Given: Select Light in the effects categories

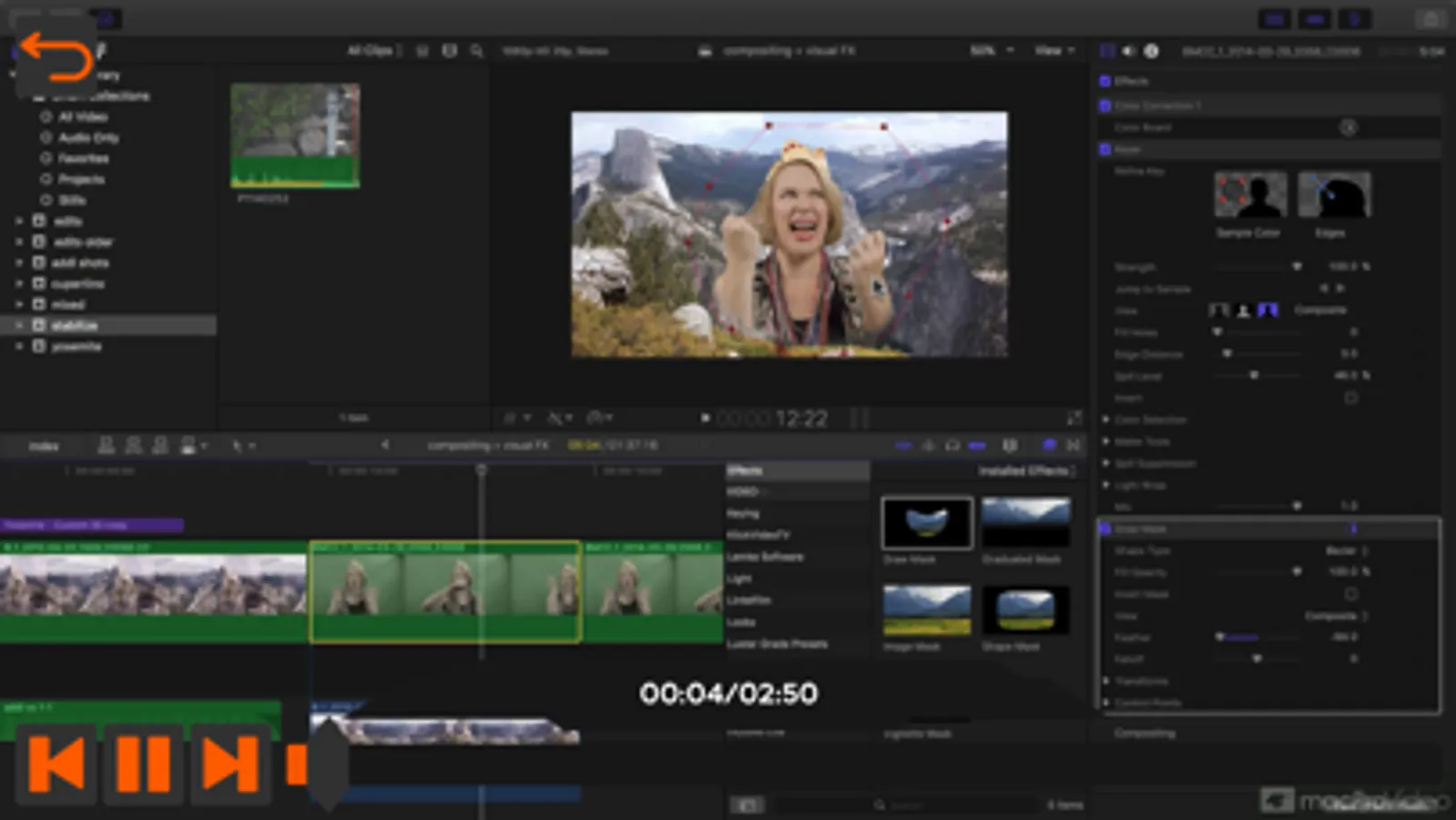Looking at the screenshot, I should pyautogui.click(x=738, y=579).
